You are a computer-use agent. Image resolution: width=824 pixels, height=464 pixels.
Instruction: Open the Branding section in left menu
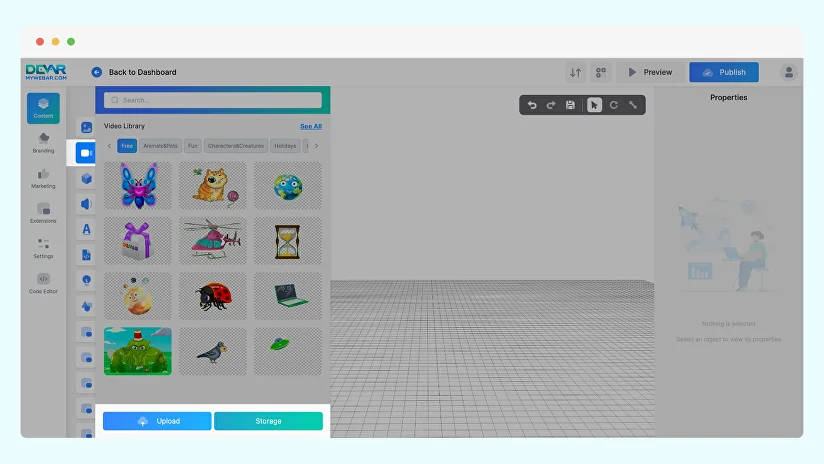coord(43,143)
